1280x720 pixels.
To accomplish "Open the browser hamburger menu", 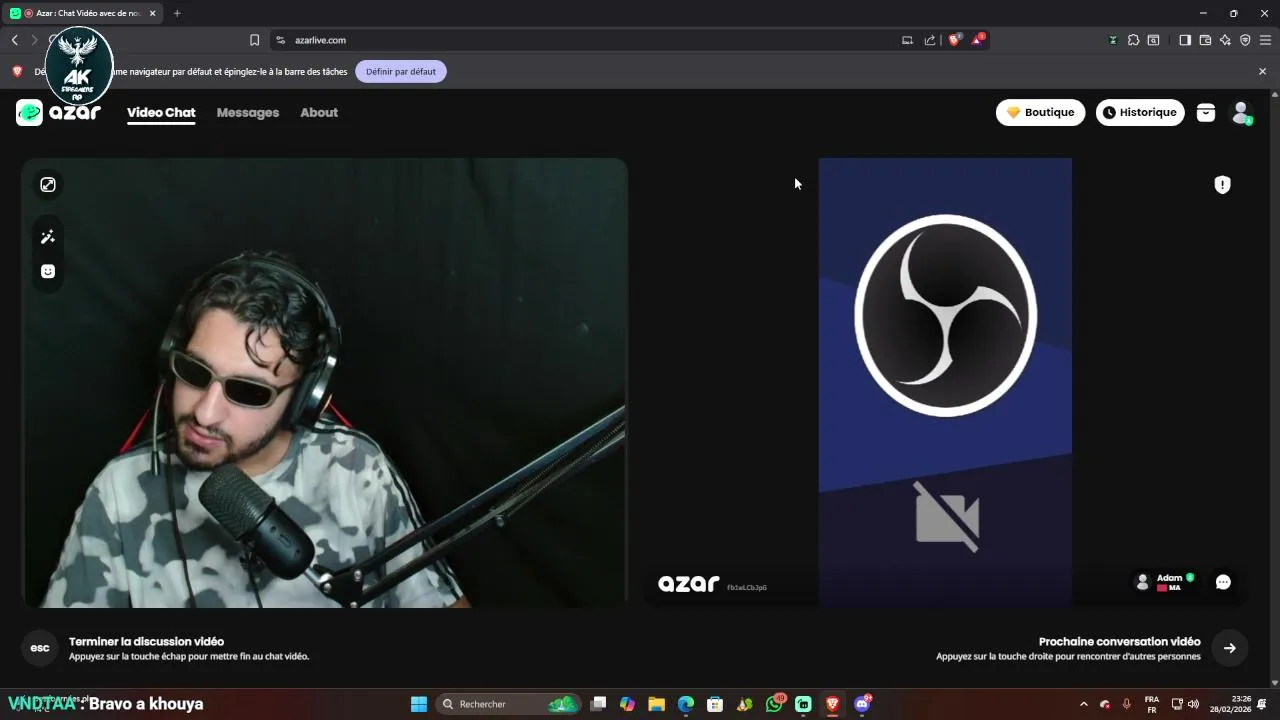I will [1265, 40].
